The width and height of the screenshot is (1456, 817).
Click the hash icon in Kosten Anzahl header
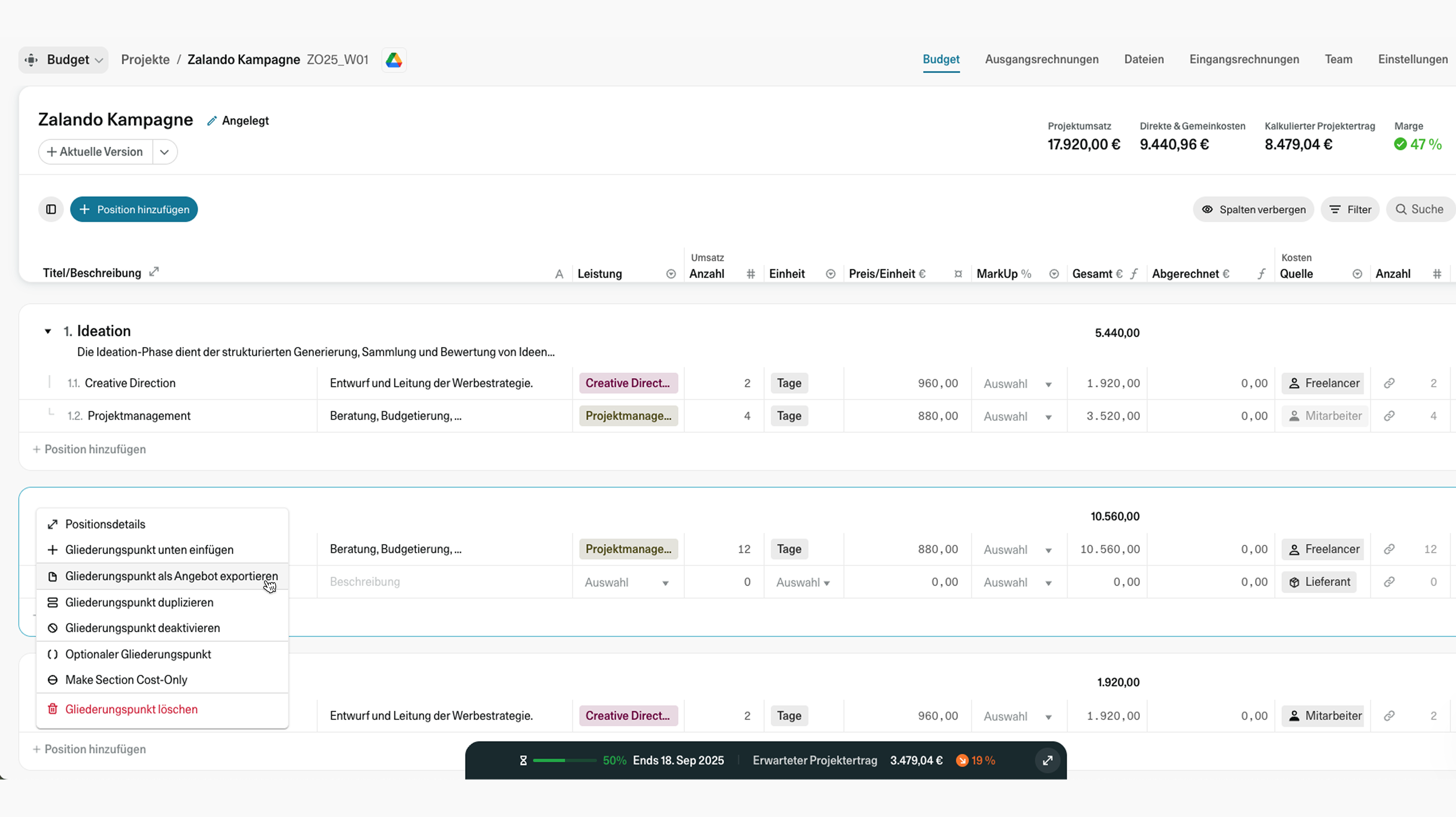(1437, 274)
